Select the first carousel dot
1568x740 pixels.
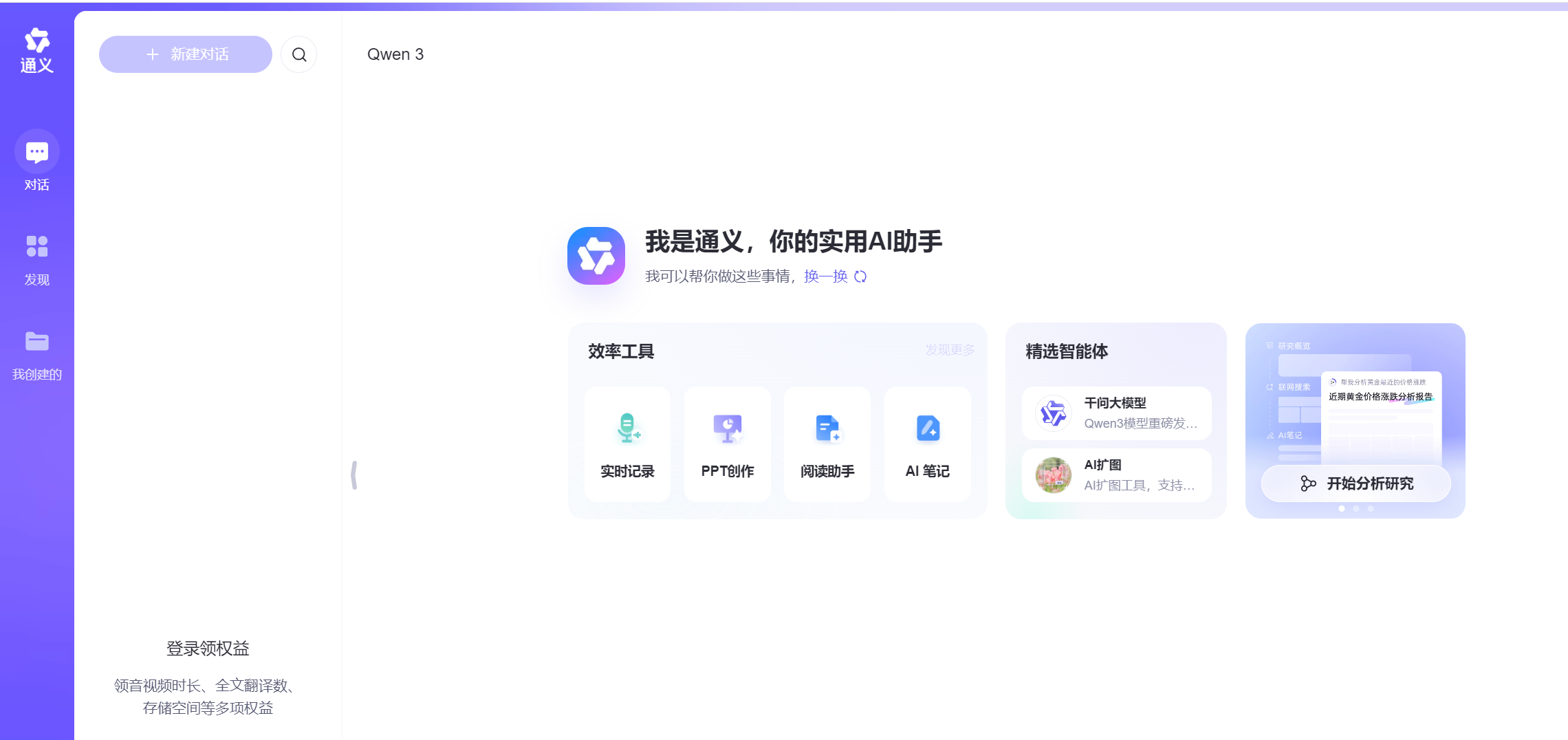1342,509
